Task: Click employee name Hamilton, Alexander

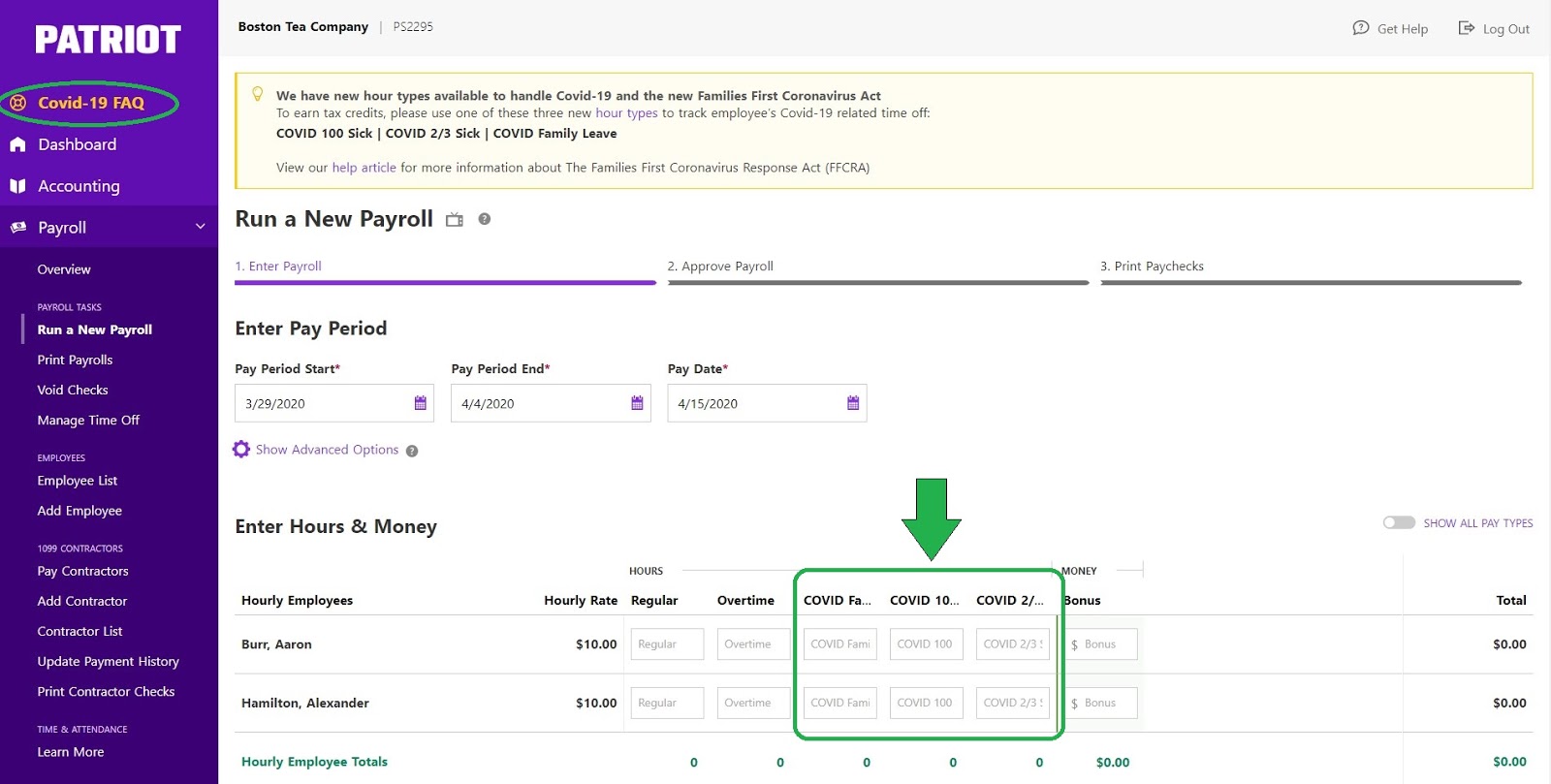Action: click(305, 704)
